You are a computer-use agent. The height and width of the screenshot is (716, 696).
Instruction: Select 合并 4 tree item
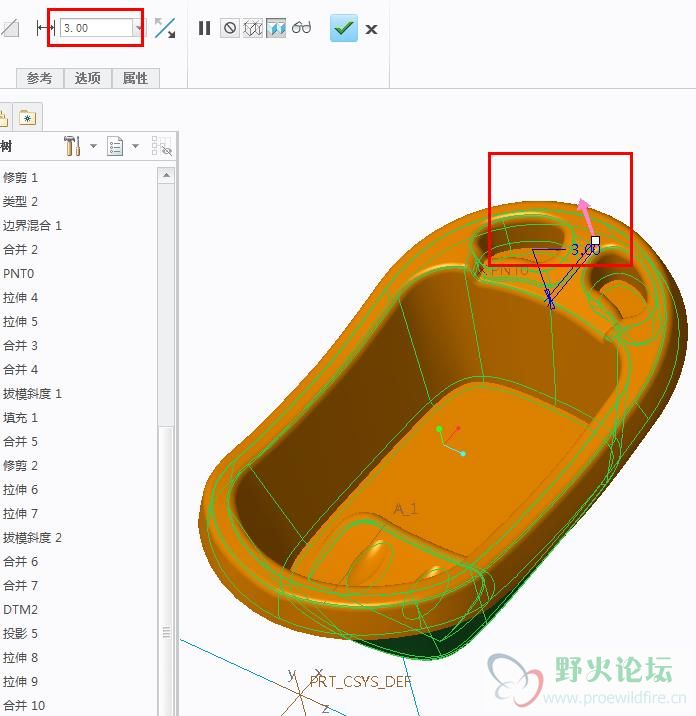point(20,370)
